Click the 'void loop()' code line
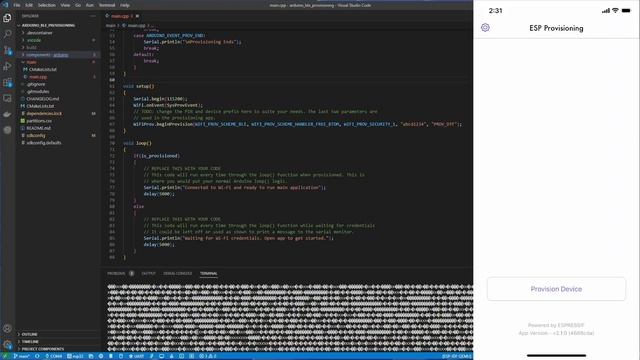 138,143
